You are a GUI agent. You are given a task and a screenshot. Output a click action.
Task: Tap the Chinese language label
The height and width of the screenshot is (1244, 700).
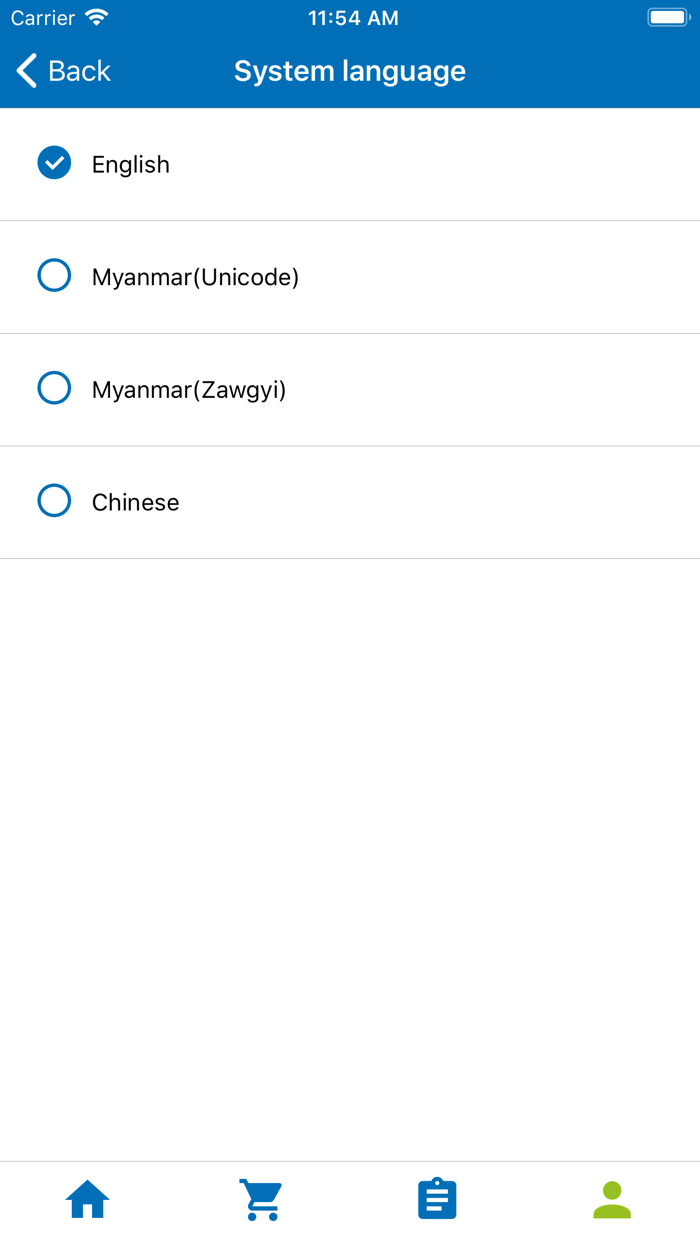point(135,501)
